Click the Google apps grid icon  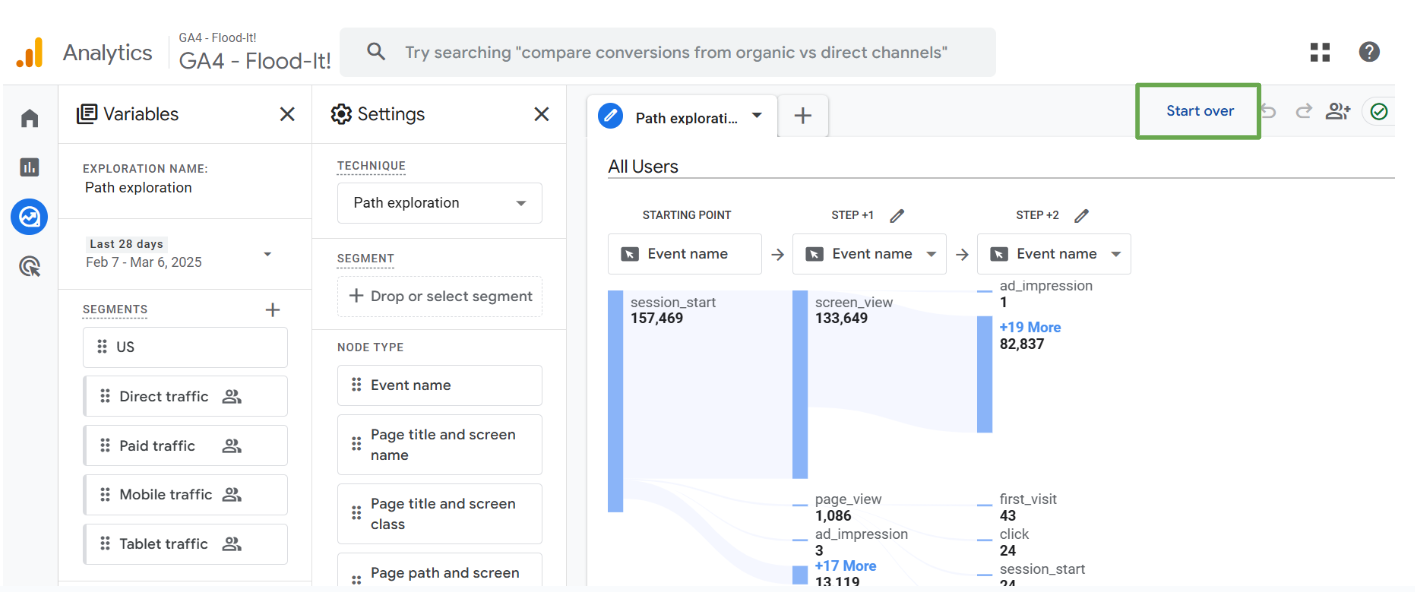tap(1320, 52)
